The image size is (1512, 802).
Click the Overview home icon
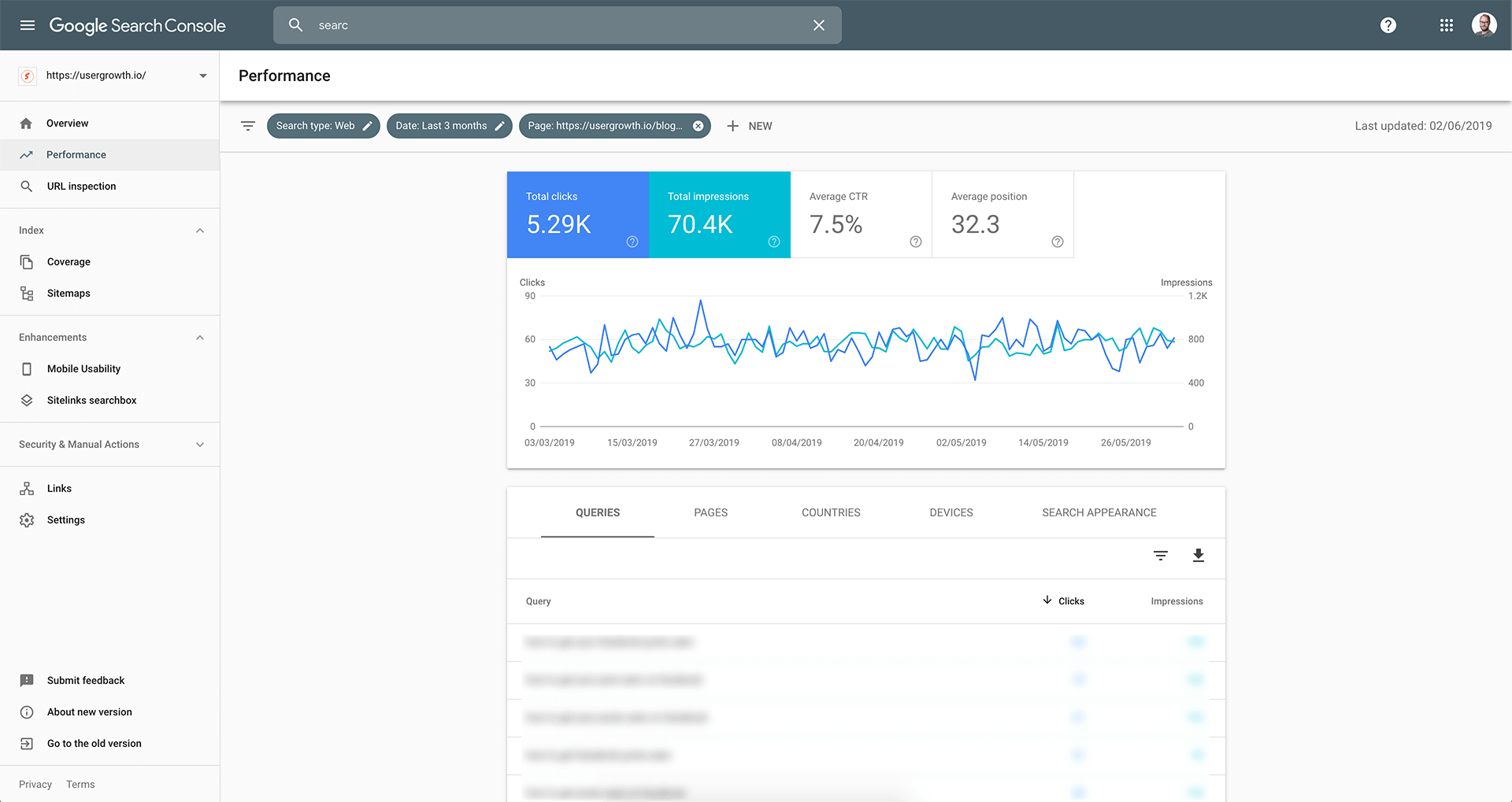[x=26, y=124]
